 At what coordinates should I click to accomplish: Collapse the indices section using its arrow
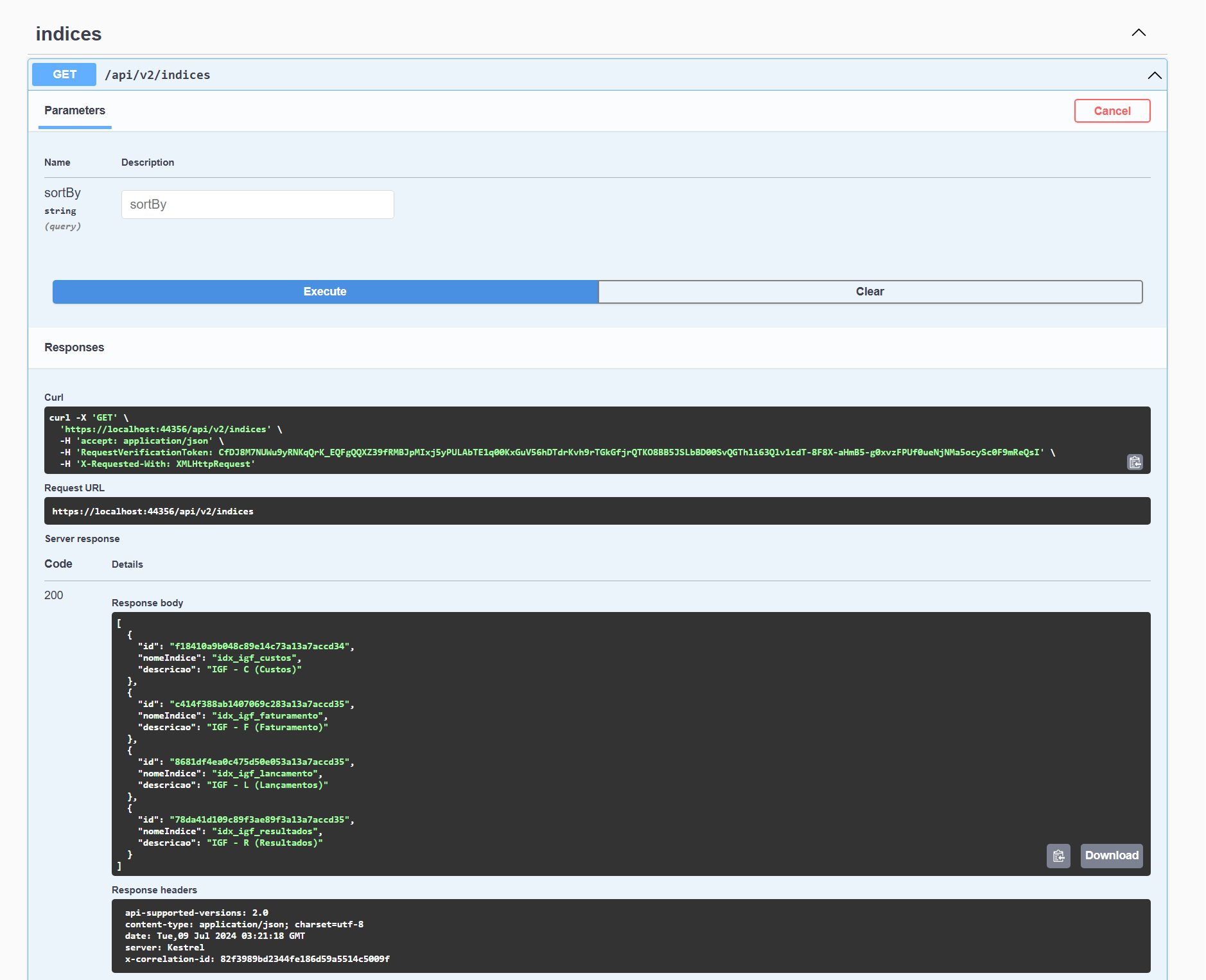(1139, 33)
